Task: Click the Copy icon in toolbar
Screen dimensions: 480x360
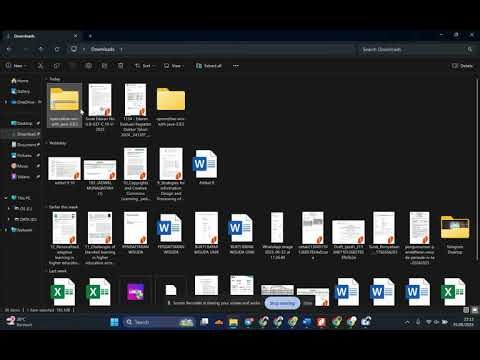Action: [56, 66]
